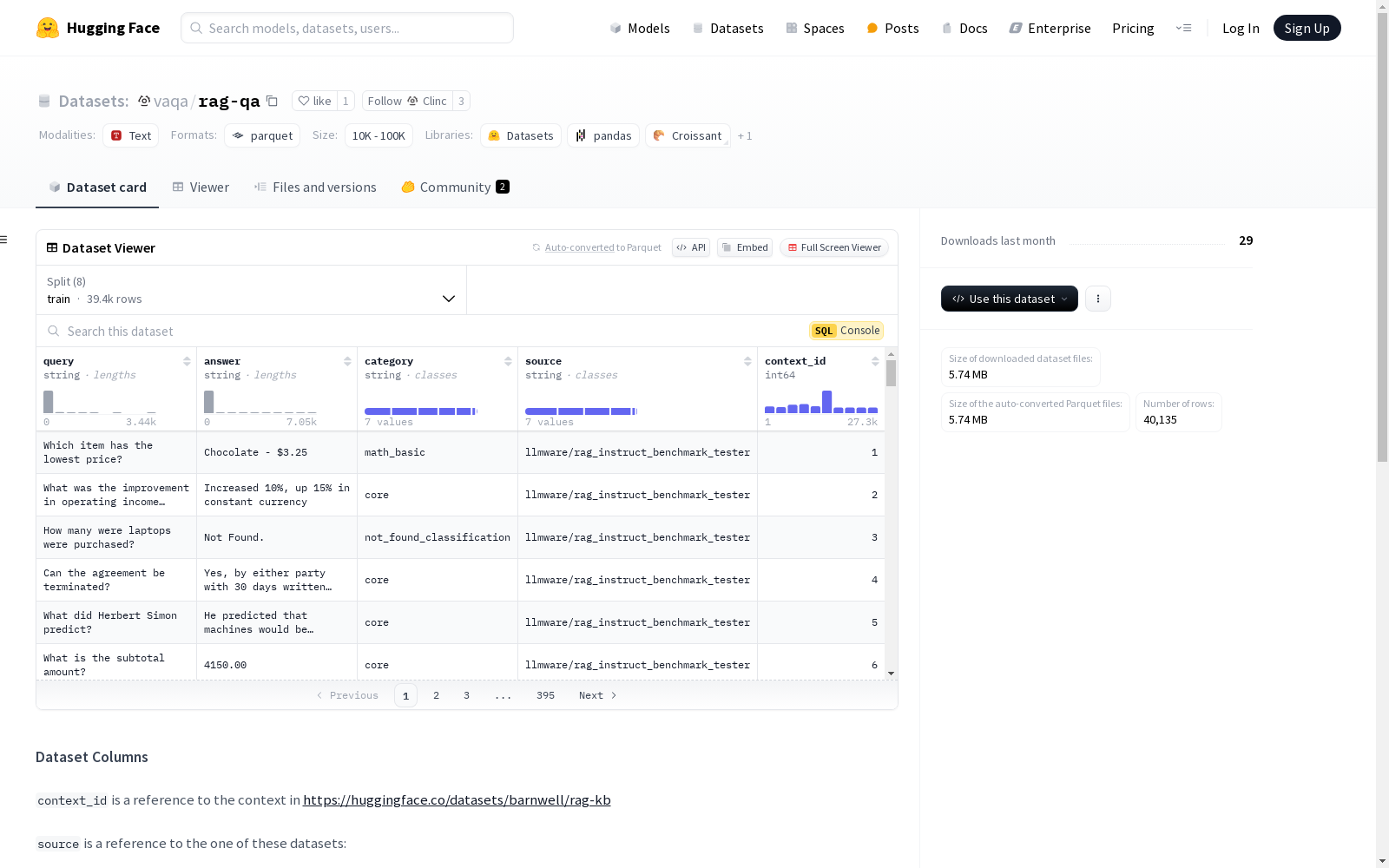Sort the query column

coord(187,361)
